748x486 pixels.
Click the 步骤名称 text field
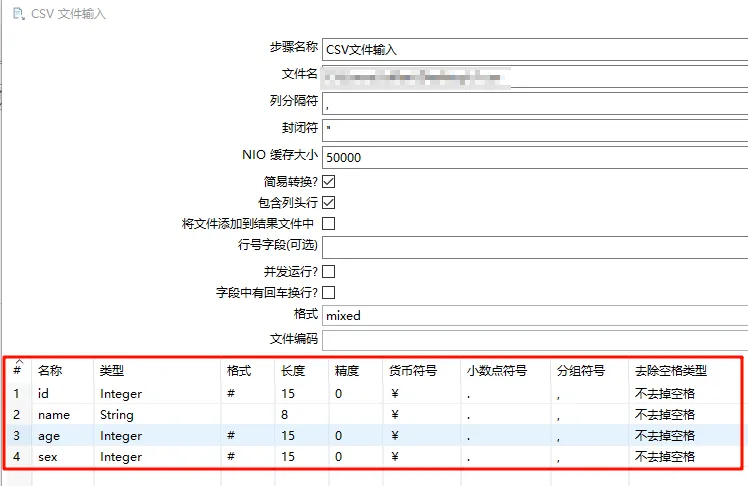coord(534,48)
